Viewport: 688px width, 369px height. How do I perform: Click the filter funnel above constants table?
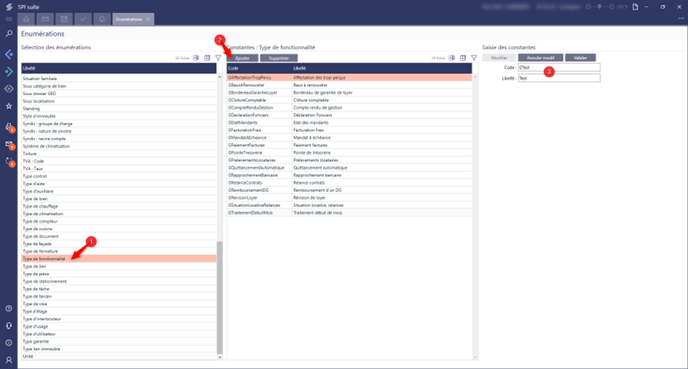click(x=474, y=58)
